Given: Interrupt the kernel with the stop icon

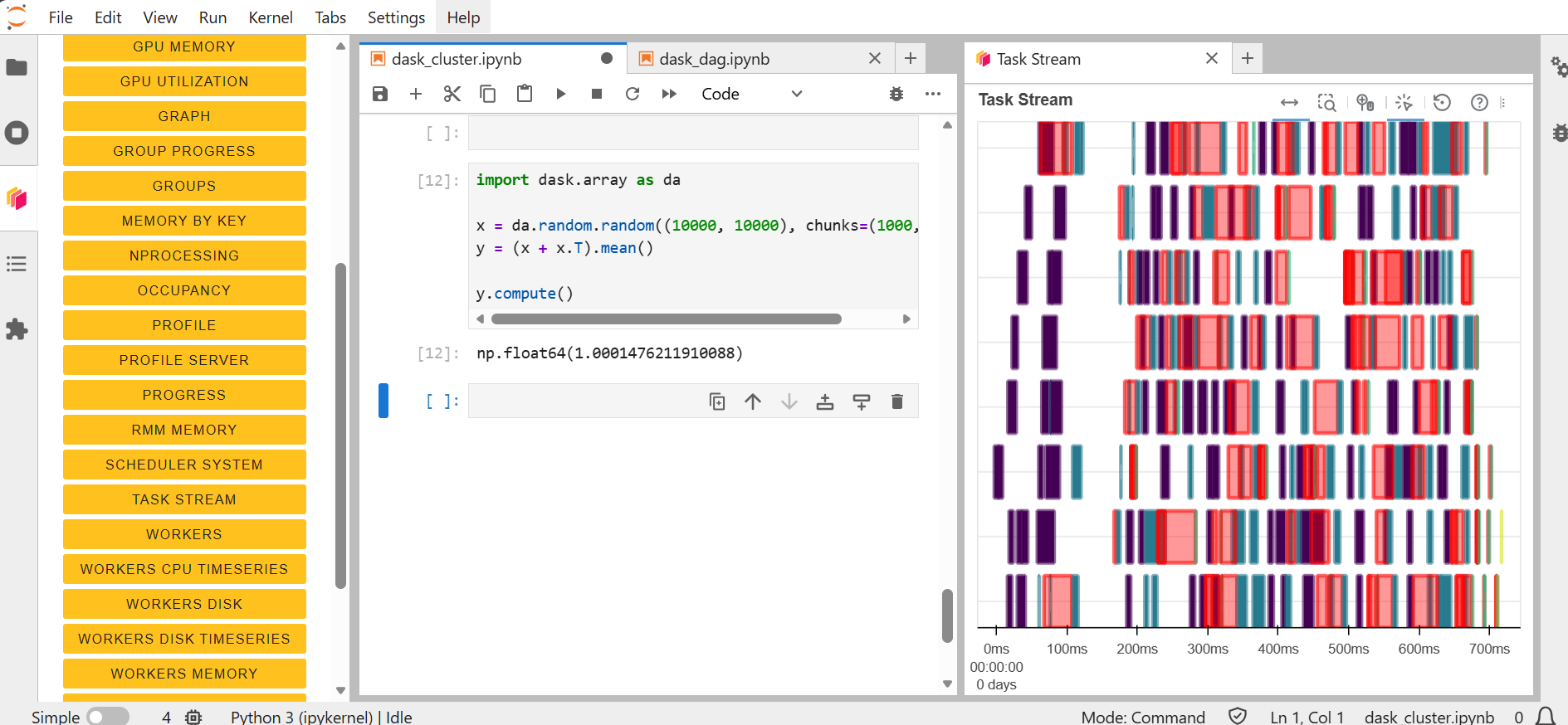Looking at the screenshot, I should 597,94.
